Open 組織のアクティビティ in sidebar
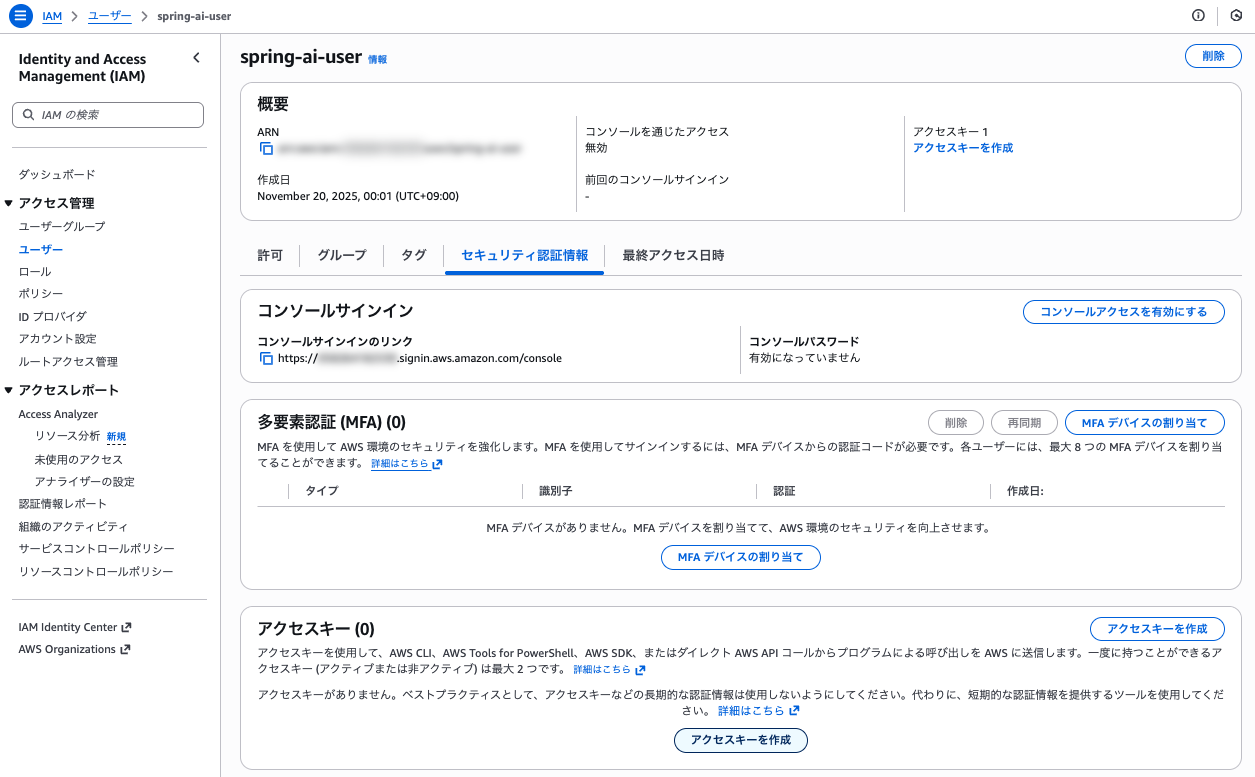 pyautogui.click(x=73, y=526)
